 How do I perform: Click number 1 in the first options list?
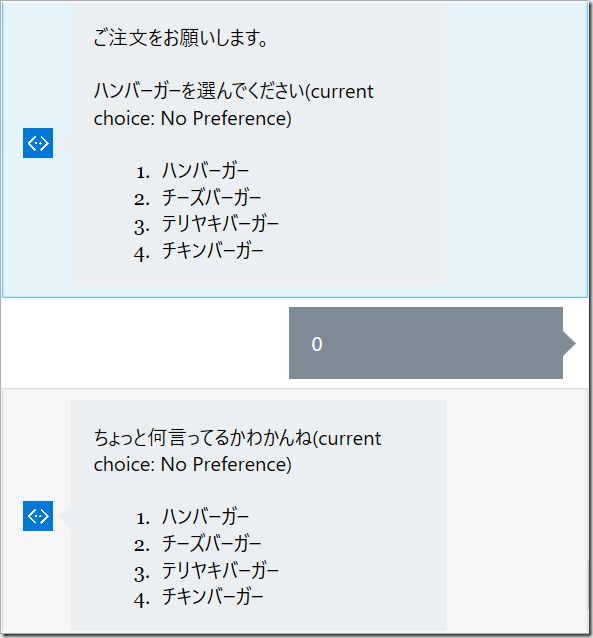pyautogui.click(x=143, y=173)
